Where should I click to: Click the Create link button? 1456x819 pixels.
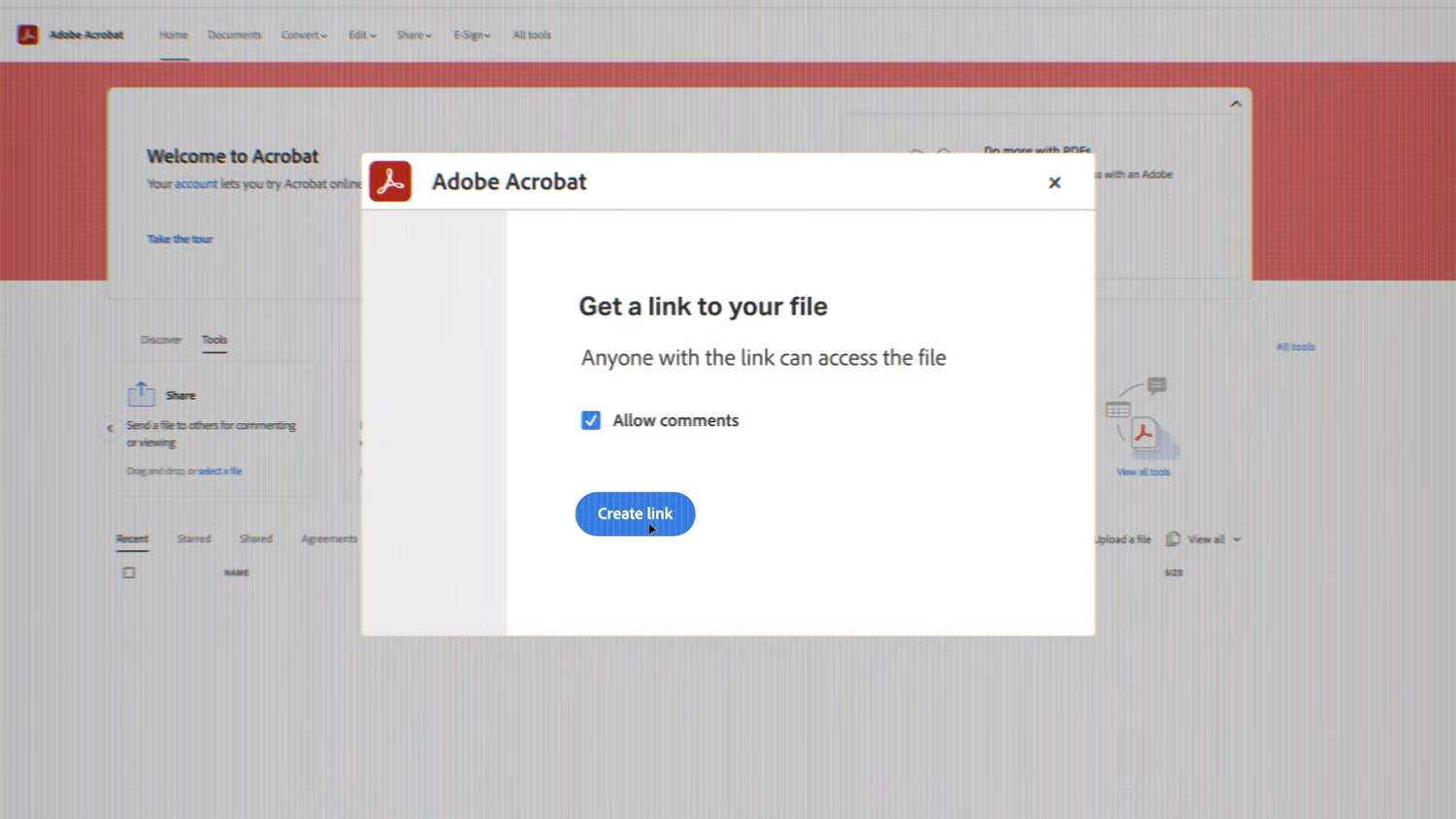coord(635,513)
